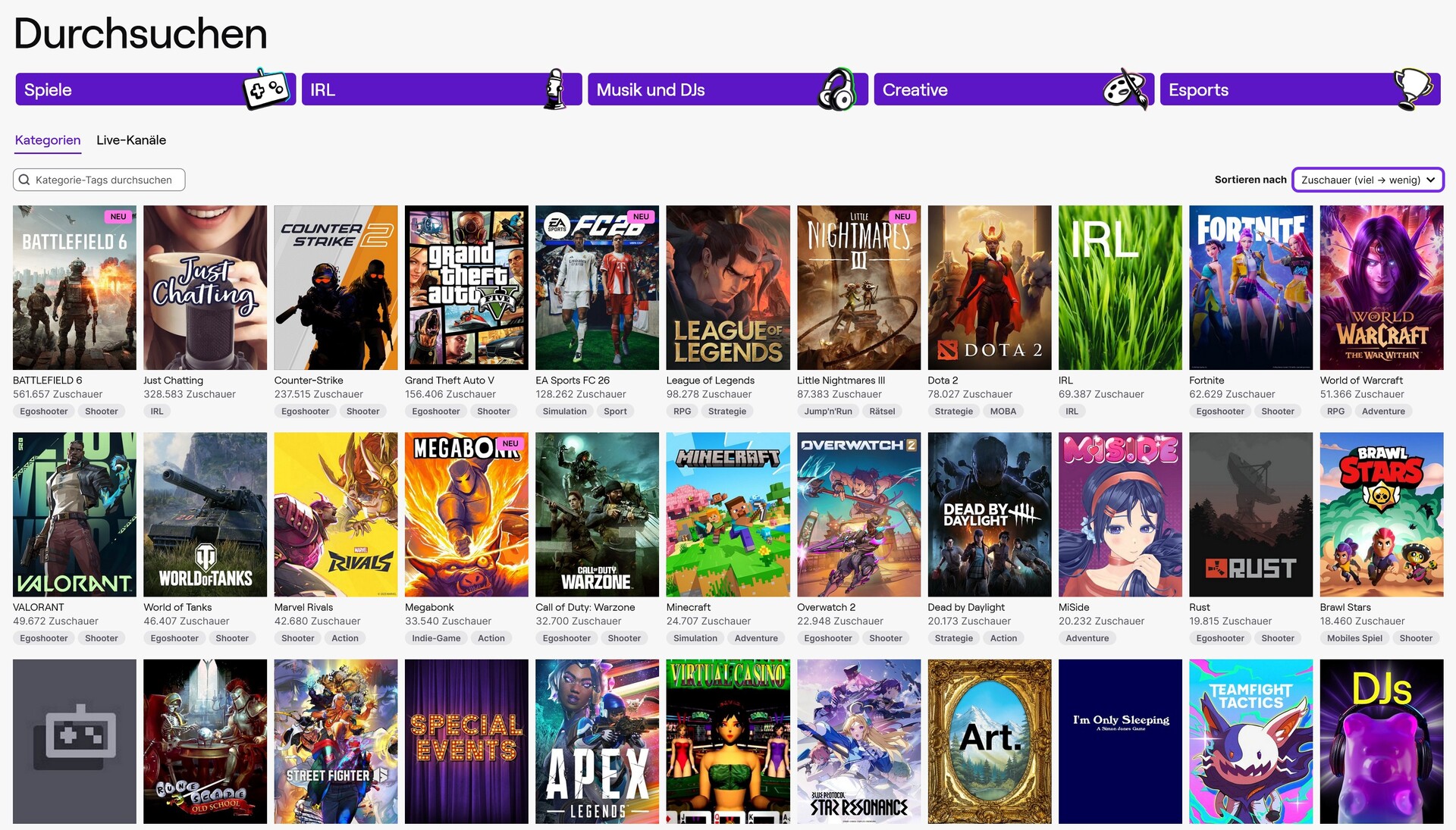Image resolution: width=1456 pixels, height=830 pixels.
Task: Click the search magnifier icon in tag field
Action: click(25, 180)
